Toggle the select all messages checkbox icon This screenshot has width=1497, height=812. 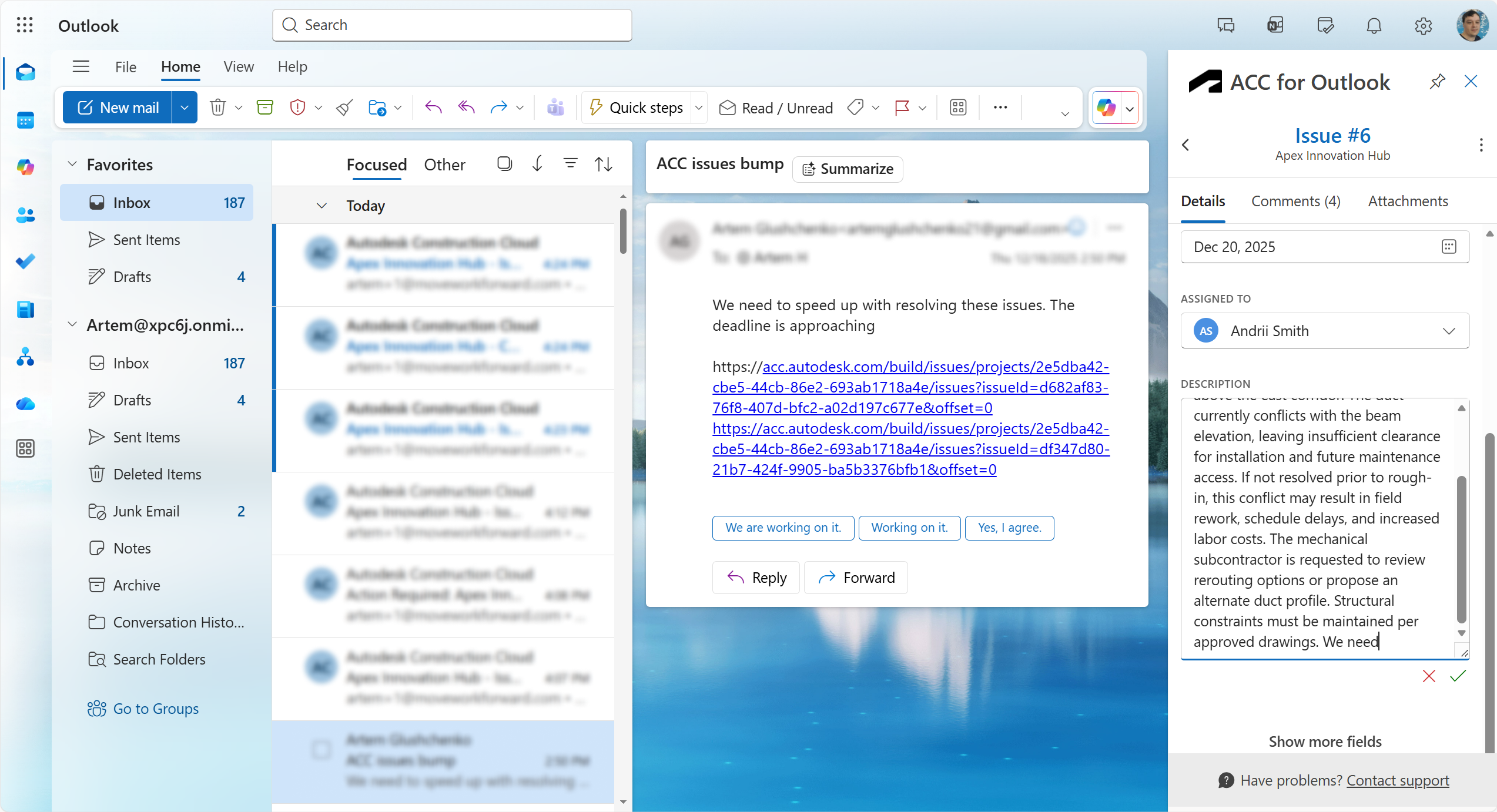point(504,164)
